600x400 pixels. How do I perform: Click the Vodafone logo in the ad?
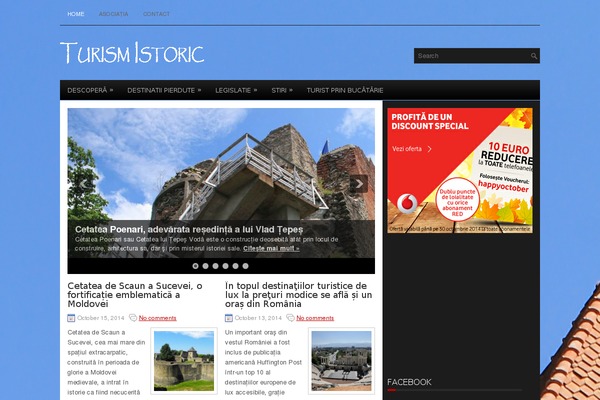[407, 203]
